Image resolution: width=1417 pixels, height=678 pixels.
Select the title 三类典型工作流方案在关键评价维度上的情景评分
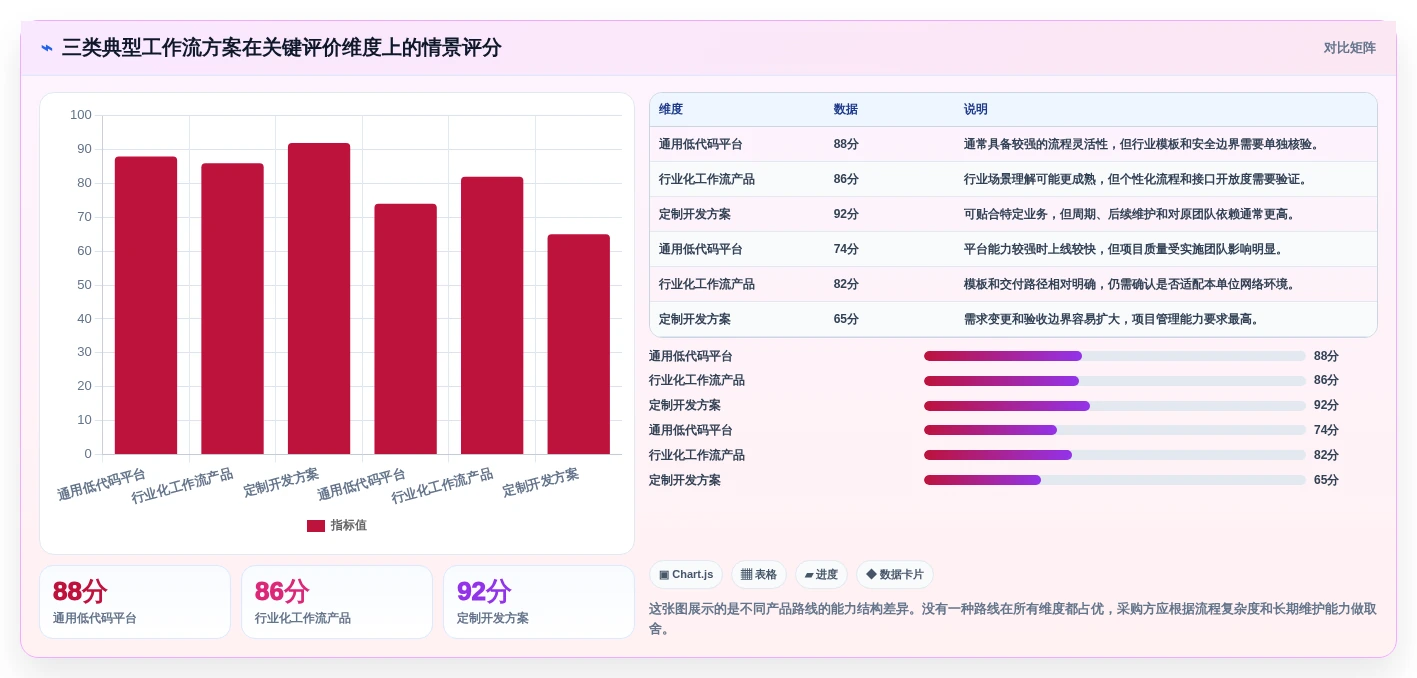point(281,48)
